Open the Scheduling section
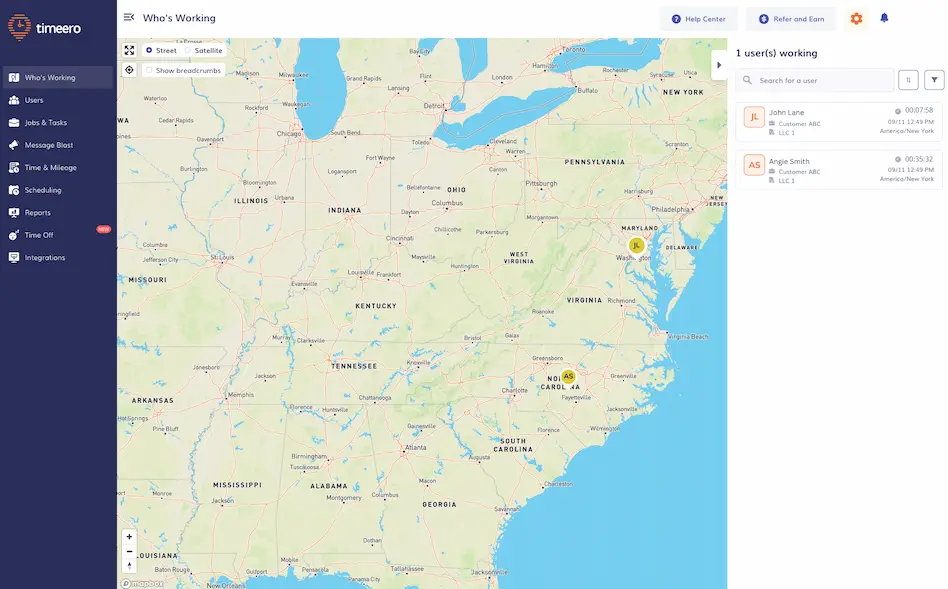The image size is (948, 589). 45,189
